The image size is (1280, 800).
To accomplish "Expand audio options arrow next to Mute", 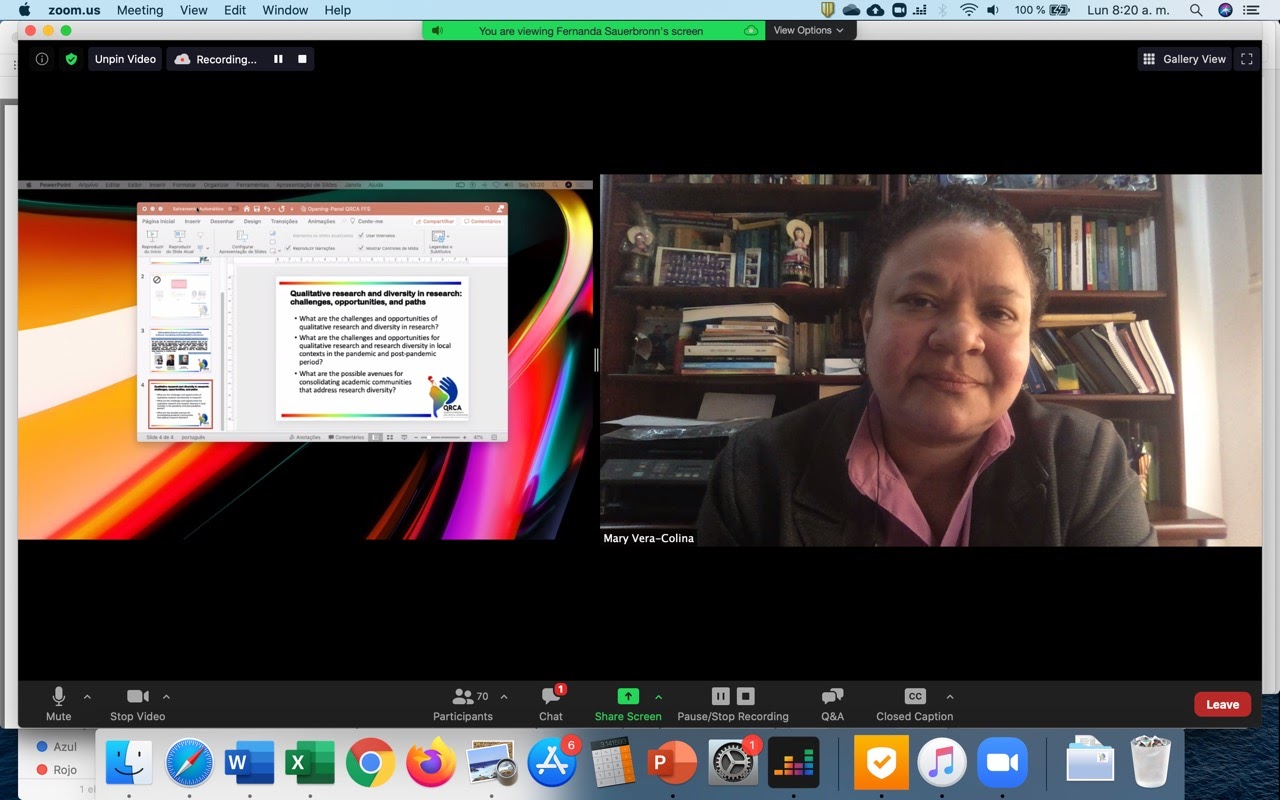I will (87, 697).
